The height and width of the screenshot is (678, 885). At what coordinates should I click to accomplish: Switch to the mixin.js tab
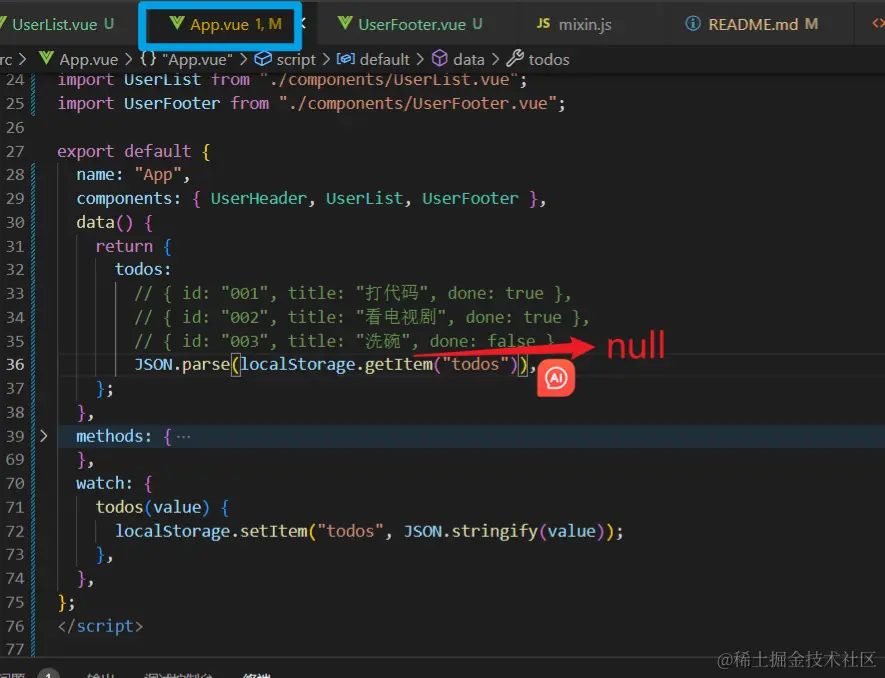(575, 24)
